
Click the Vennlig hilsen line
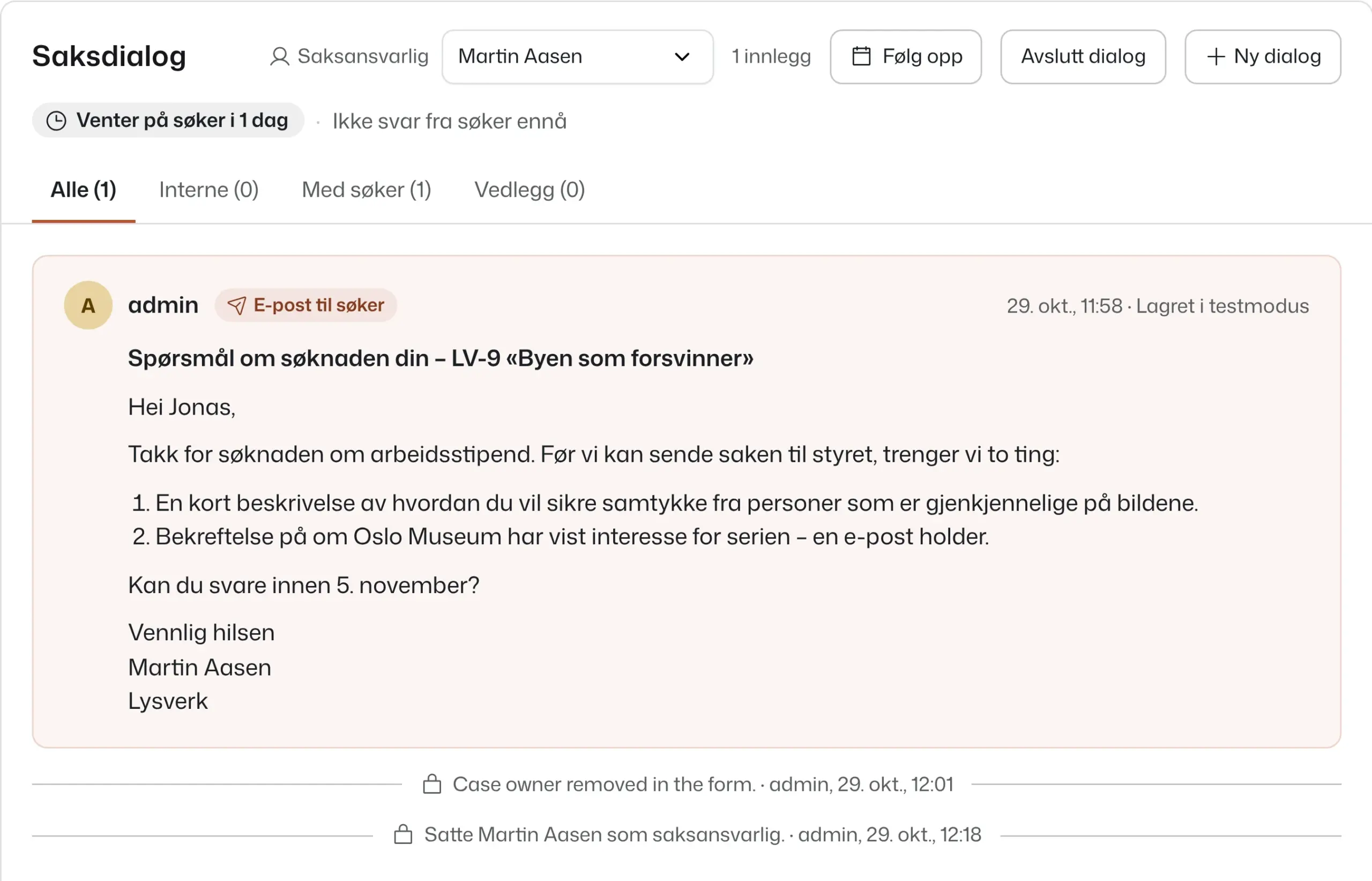(x=201, y=633)
